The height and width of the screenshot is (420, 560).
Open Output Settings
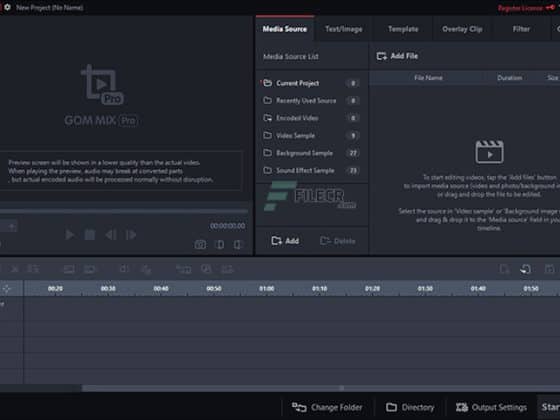491,407
